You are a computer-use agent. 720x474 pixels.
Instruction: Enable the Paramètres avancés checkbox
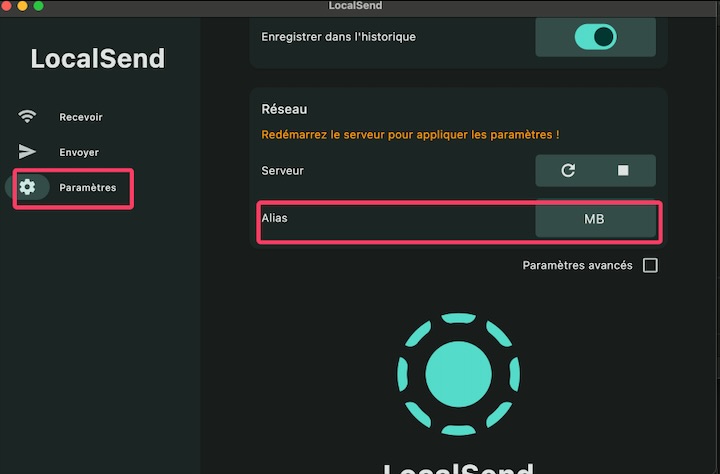click(x=650, y=266)
